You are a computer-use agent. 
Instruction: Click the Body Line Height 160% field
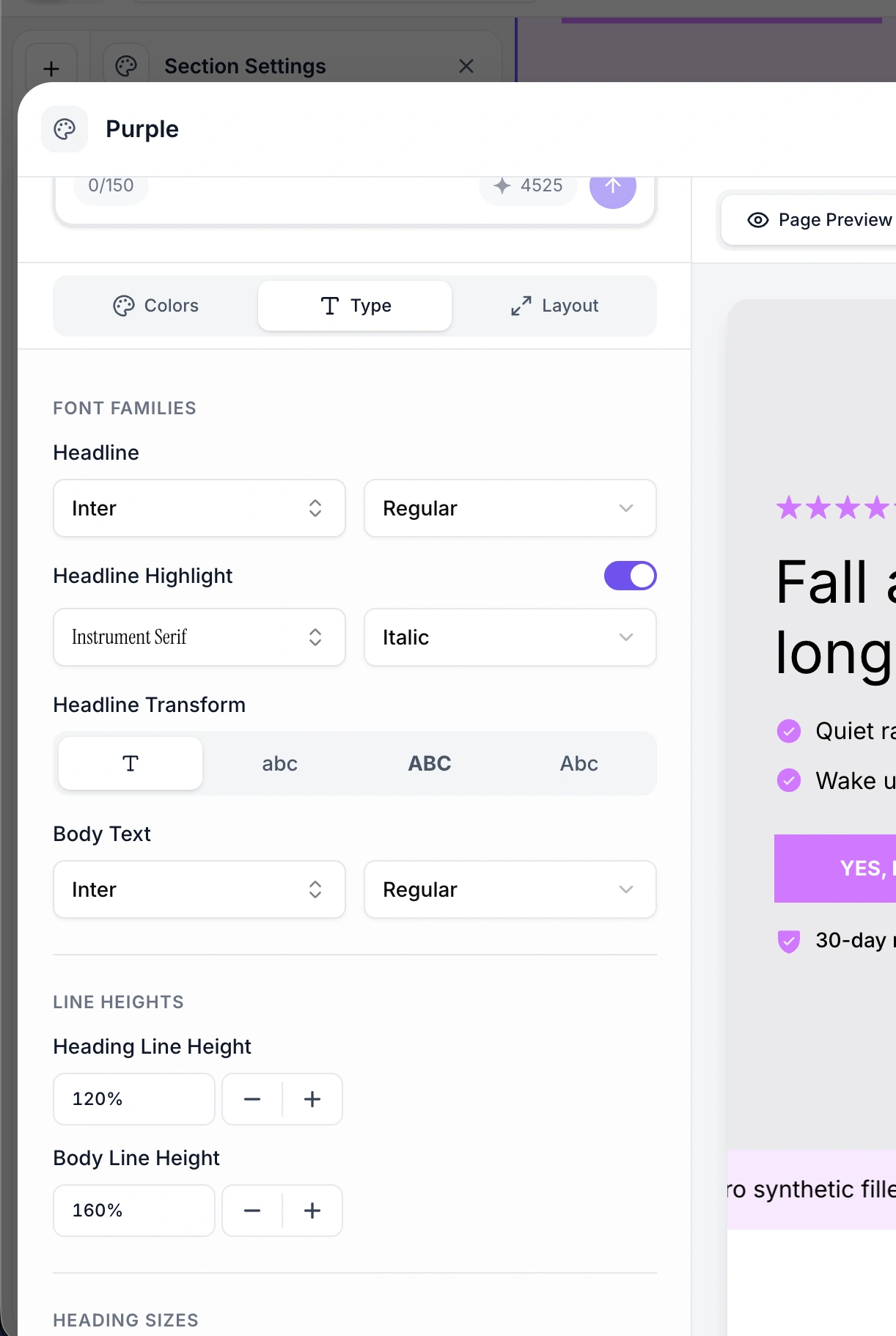tap(133, 1211)
